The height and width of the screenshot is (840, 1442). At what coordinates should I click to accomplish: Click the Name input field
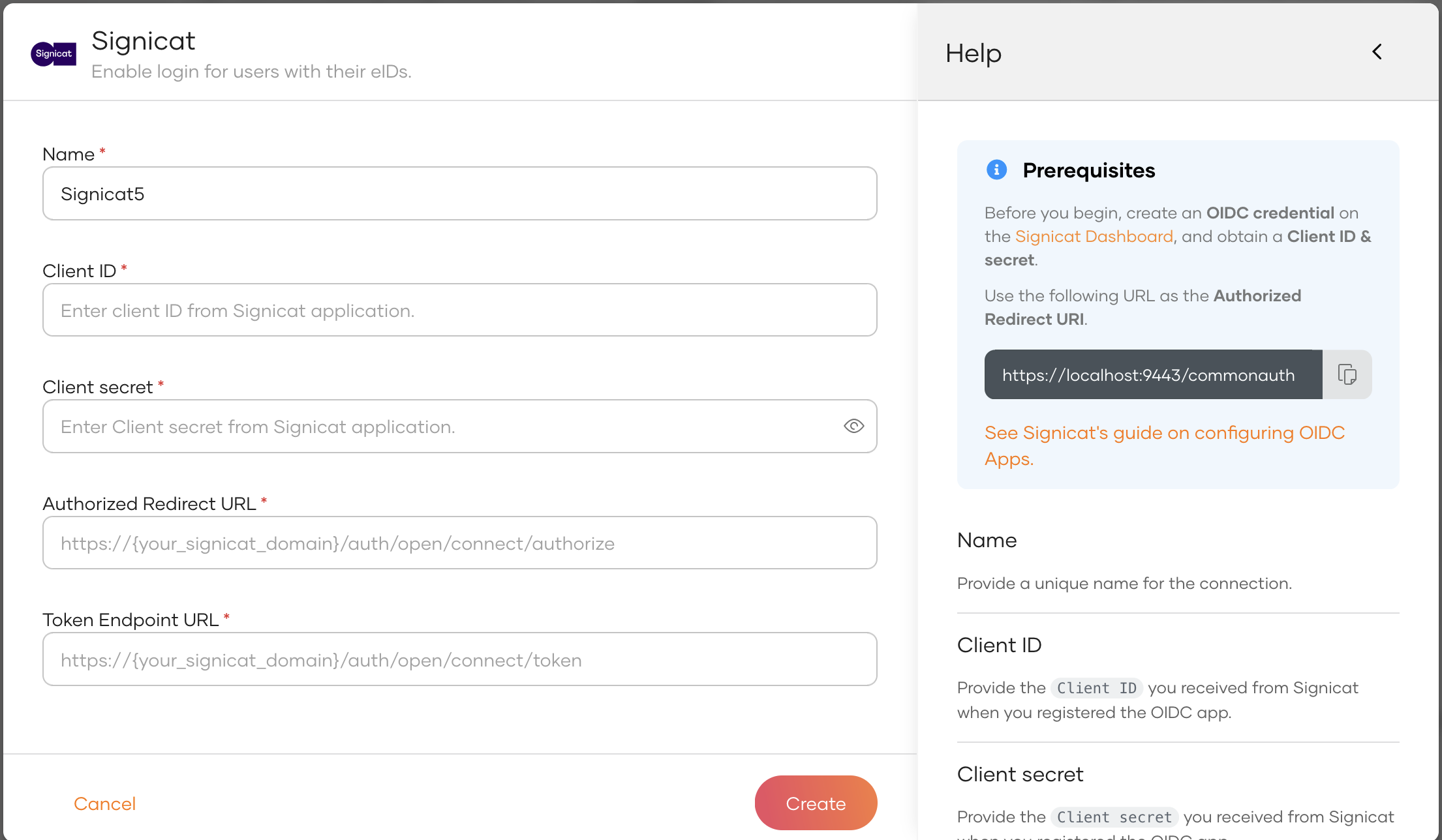[x=460, y=194]
